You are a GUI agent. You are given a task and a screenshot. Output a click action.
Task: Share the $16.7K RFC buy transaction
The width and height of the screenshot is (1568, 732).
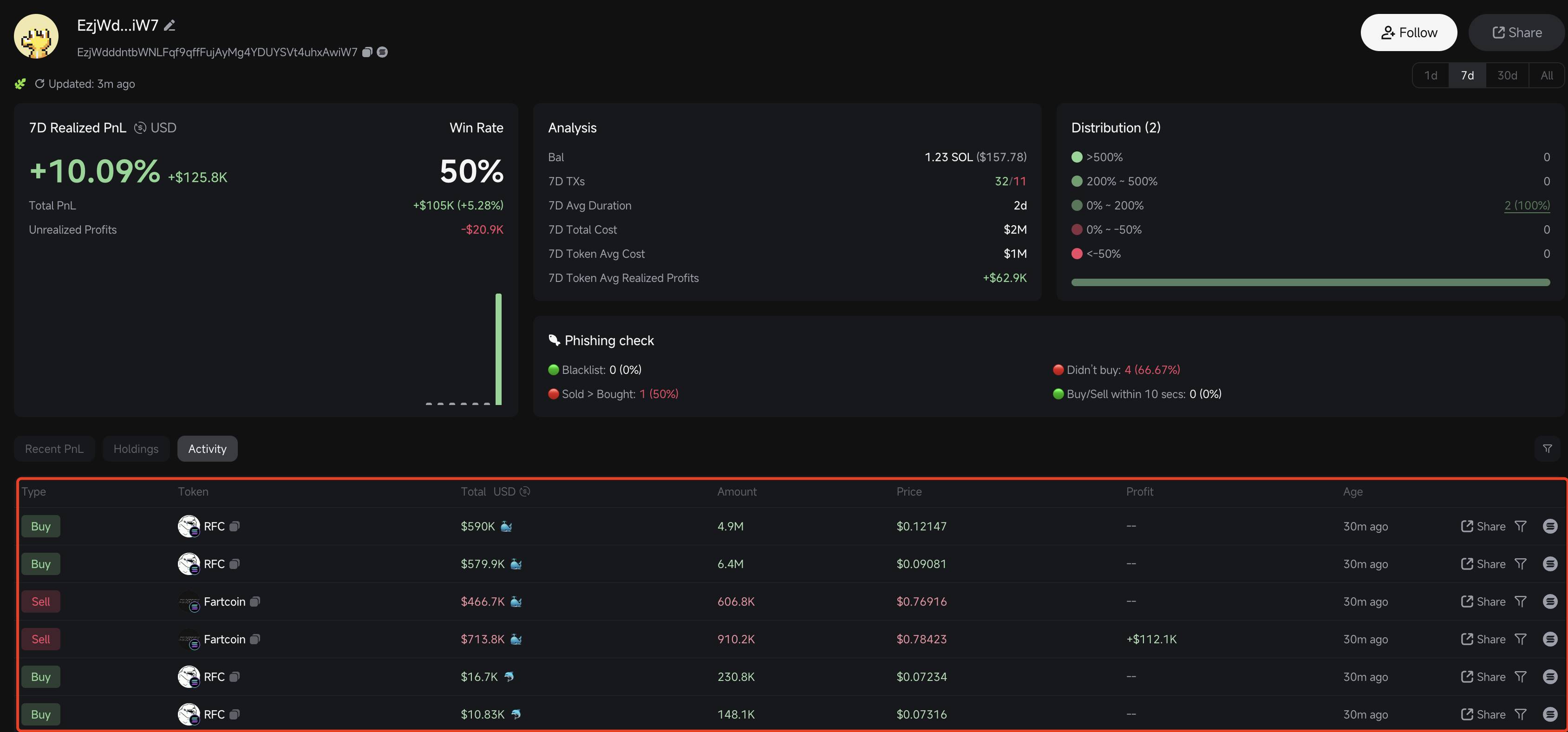pyautogui.click(x=1483, y=677)
